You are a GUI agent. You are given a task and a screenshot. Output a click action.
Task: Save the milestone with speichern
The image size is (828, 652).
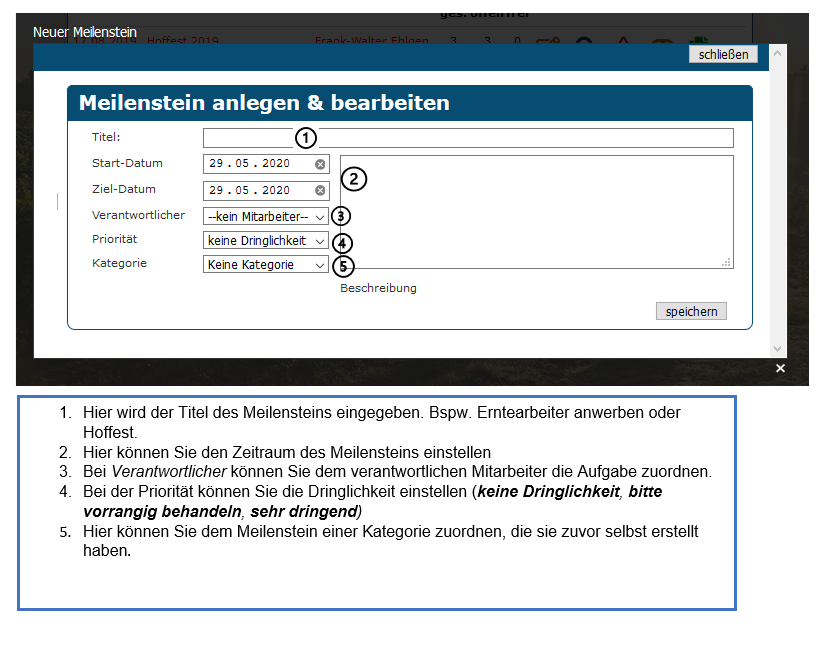click(691, 312)
